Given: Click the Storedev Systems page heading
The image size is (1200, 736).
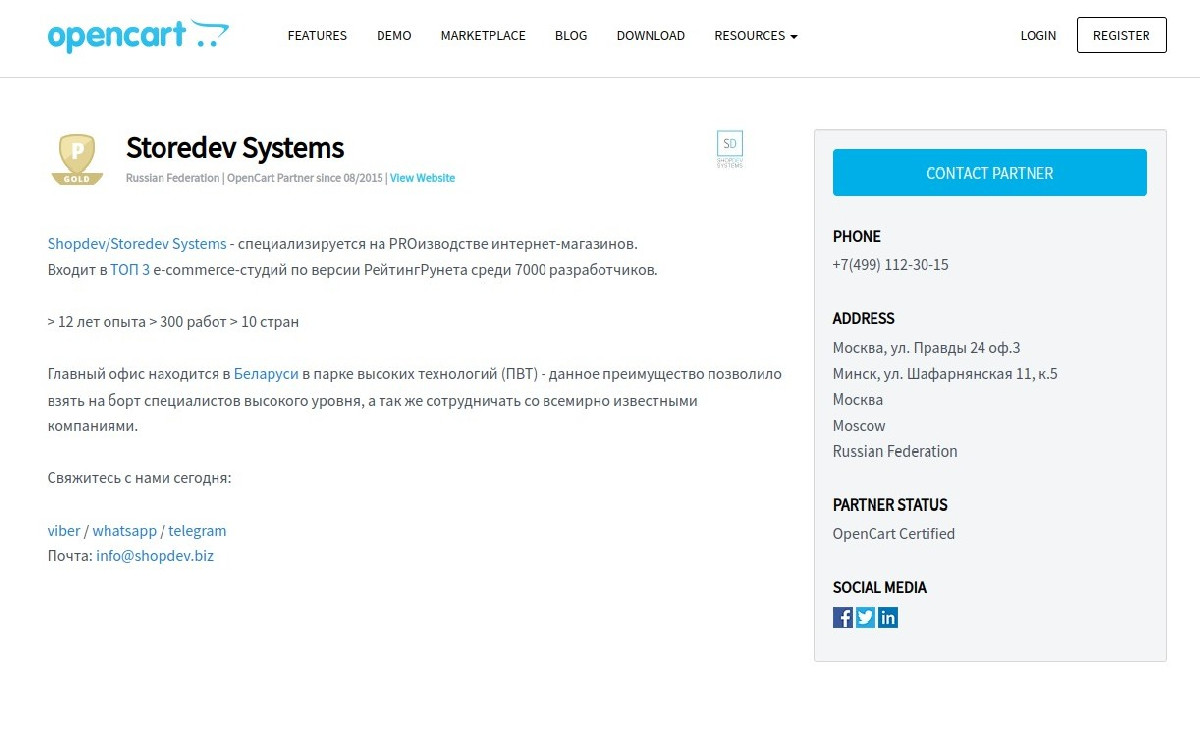Looking at the screenshot, I should click(x=235, y=148).
